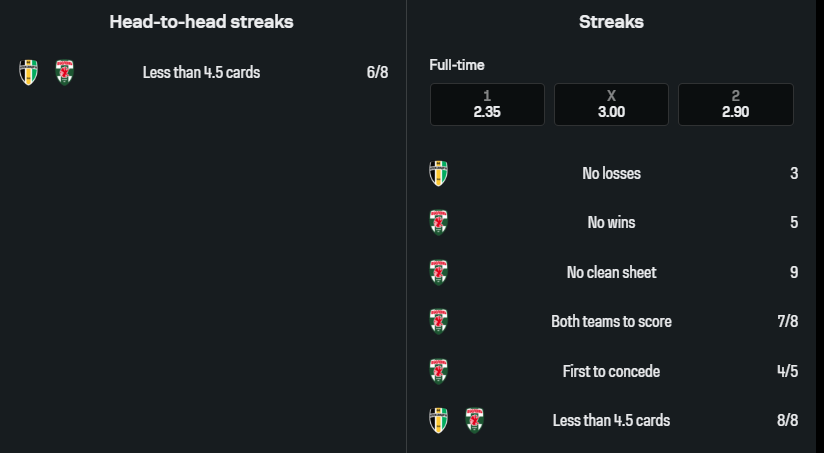
Task: Click the No losses streak label
Action: tap(611, 173)
